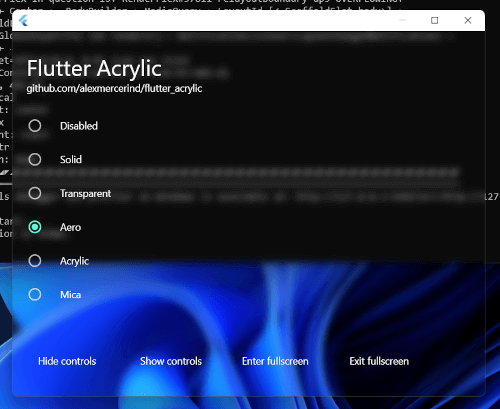
Task: Click the empty white title bar area
Action: 213,21
